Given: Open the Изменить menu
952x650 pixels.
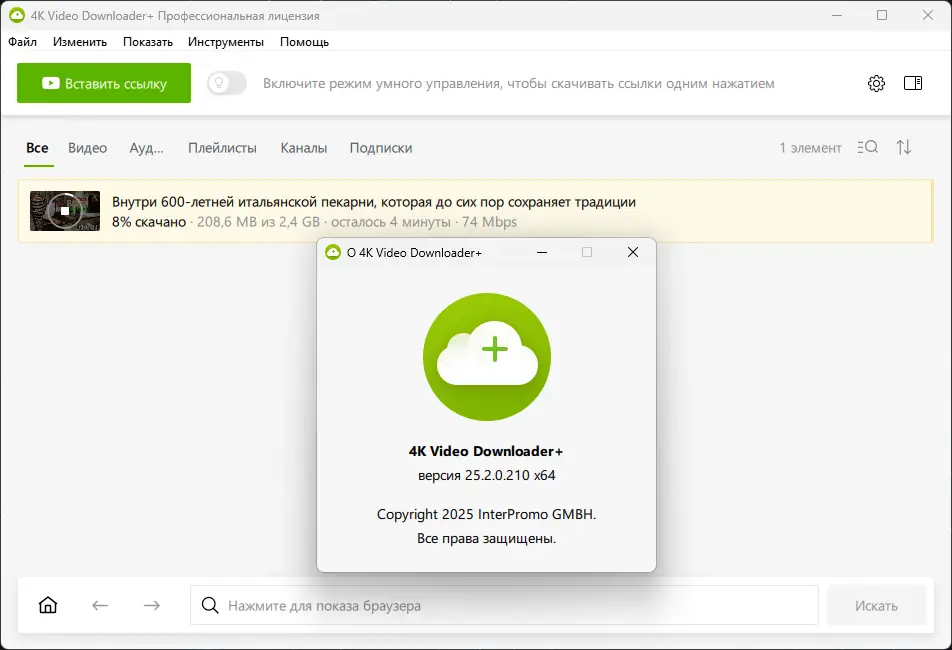Looking at the screenshot, I should coord(80,42).
